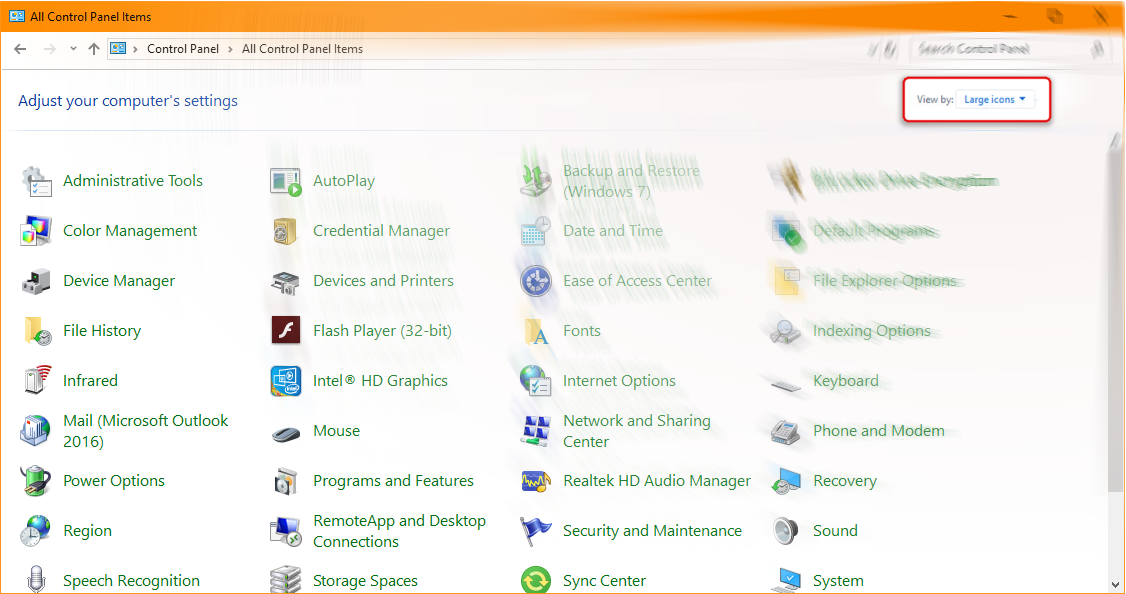
Task: Click the vertical scrollbar down arrow
Action: [1117, 584]
